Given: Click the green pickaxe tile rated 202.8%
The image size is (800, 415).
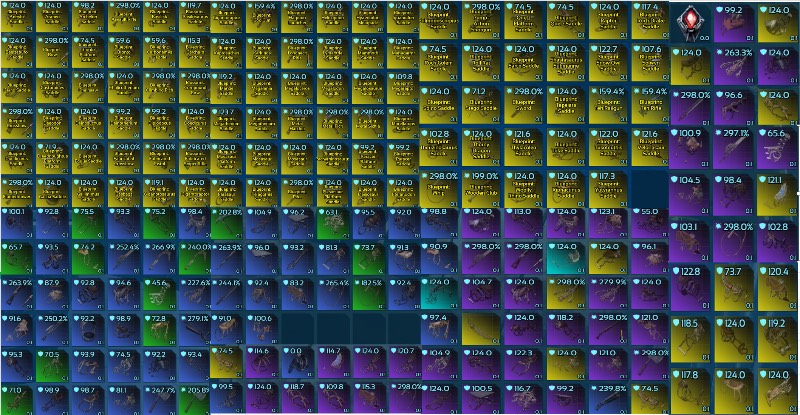Looking at the screenshot, I should (x=228, y=224).
